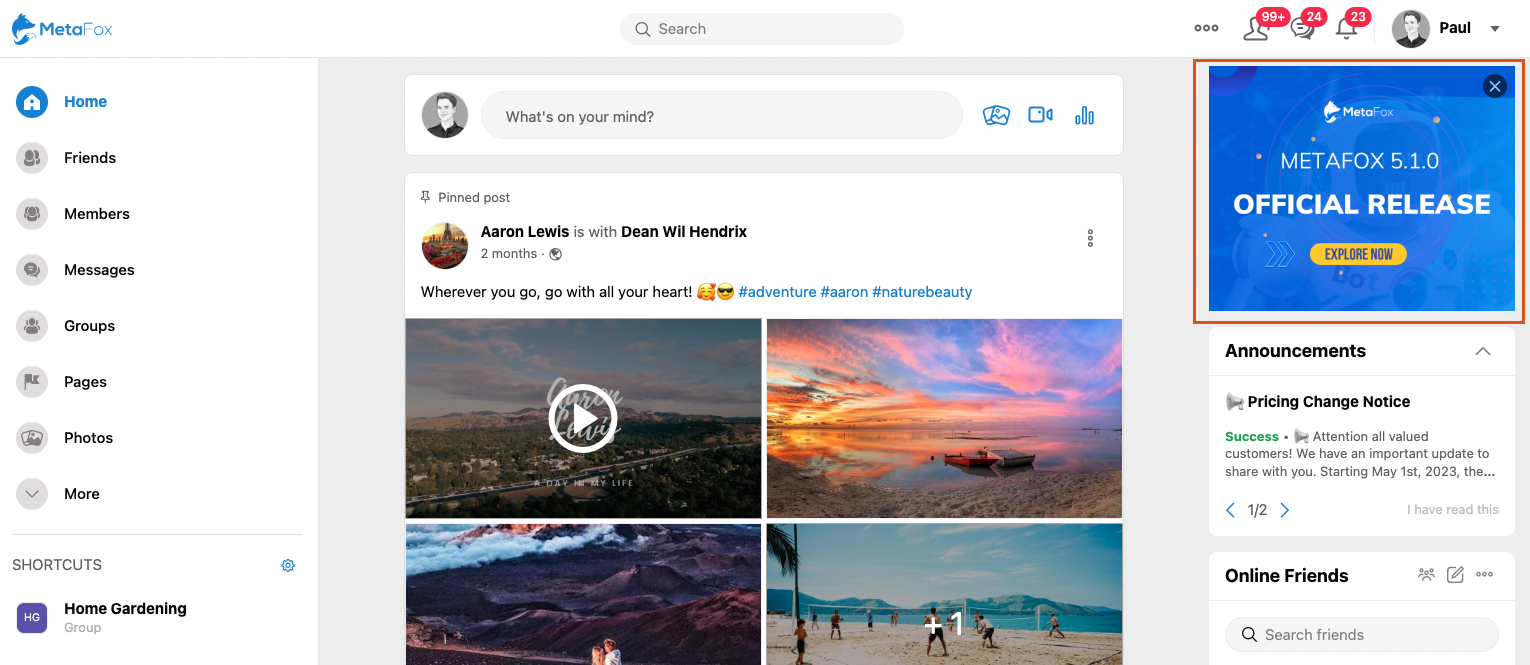Expand the More item in sidebar
Screen dimensions: 1530x665
pyautogui.click(x=81, y=494)
